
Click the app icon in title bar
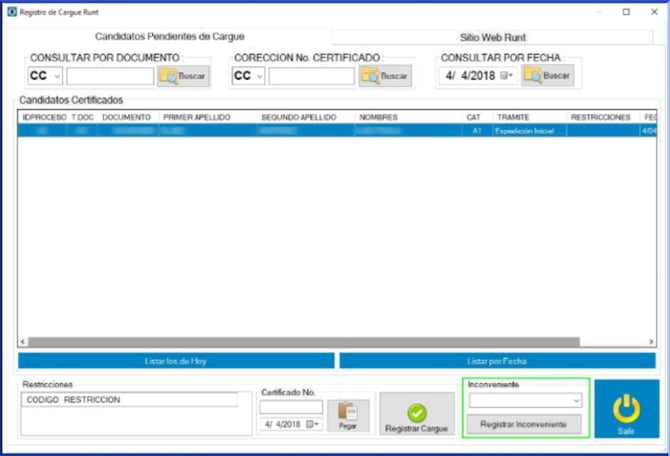point(12,12)
